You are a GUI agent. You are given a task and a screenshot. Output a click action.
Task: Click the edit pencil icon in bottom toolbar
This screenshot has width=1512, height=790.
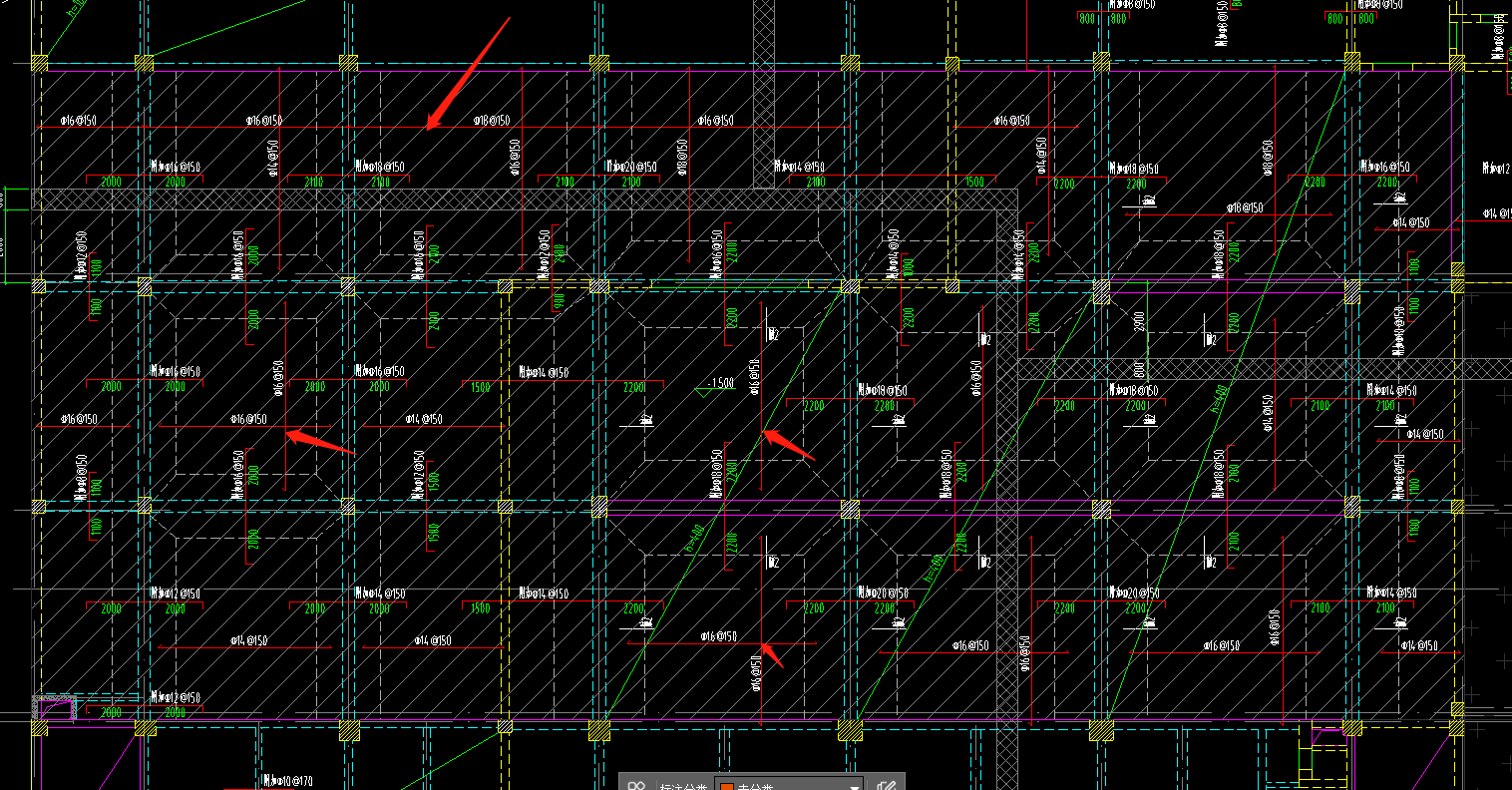885,786
